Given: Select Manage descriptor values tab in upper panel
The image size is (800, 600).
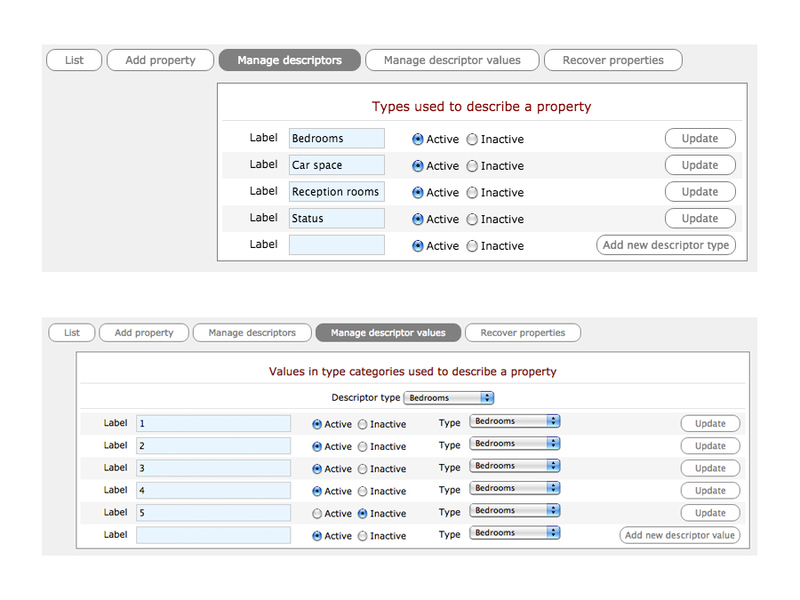Looking at the screenshot, I should [452, 60].
